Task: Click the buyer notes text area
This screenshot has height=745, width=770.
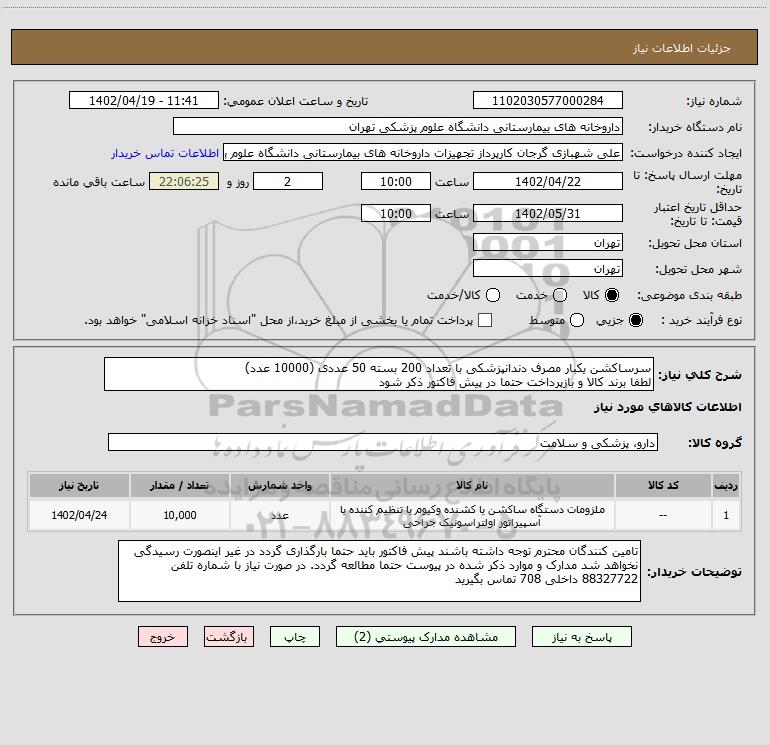Action: click(380, 571)
